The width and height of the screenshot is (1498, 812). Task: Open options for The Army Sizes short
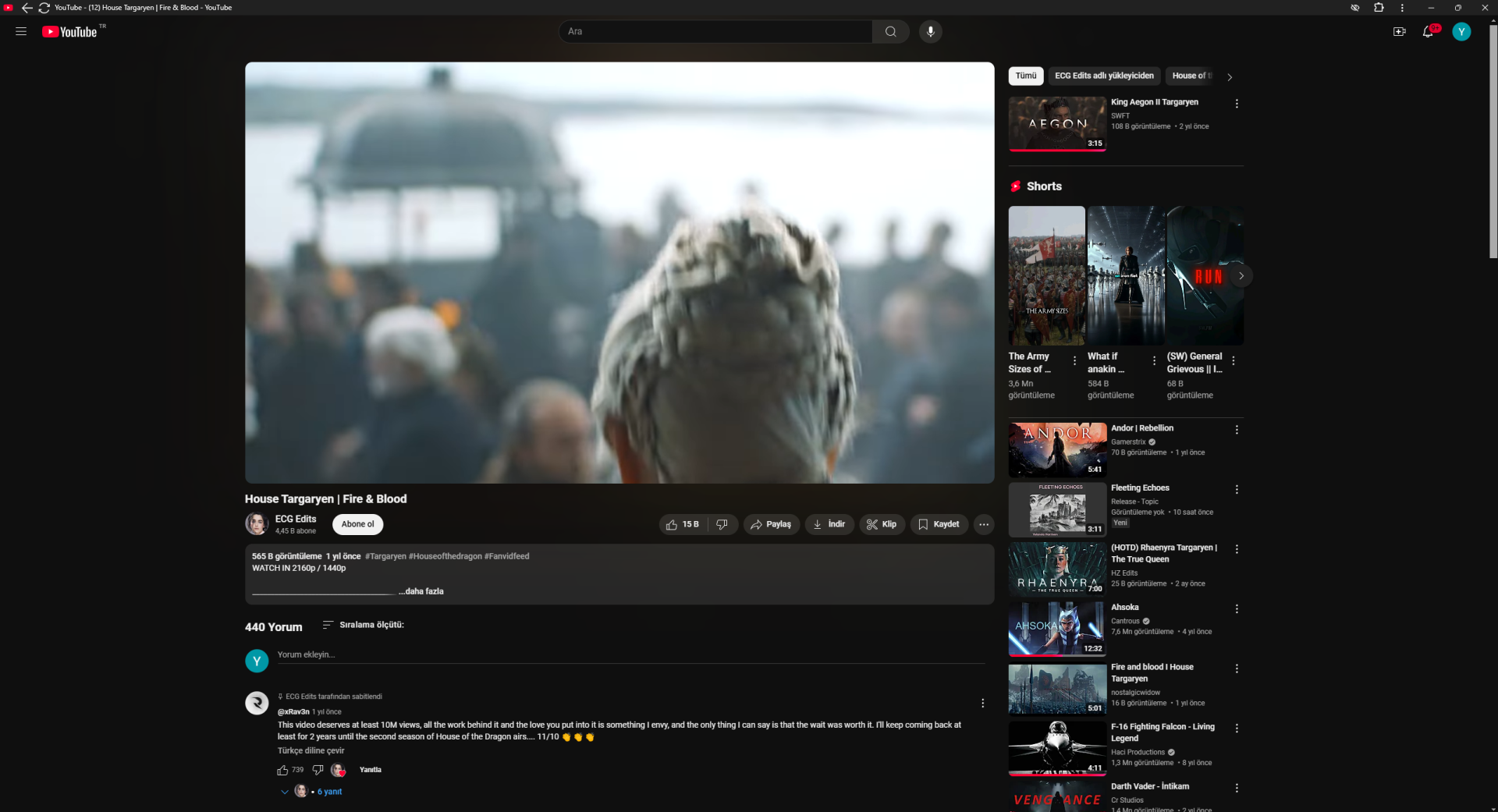pos(1074,360)
